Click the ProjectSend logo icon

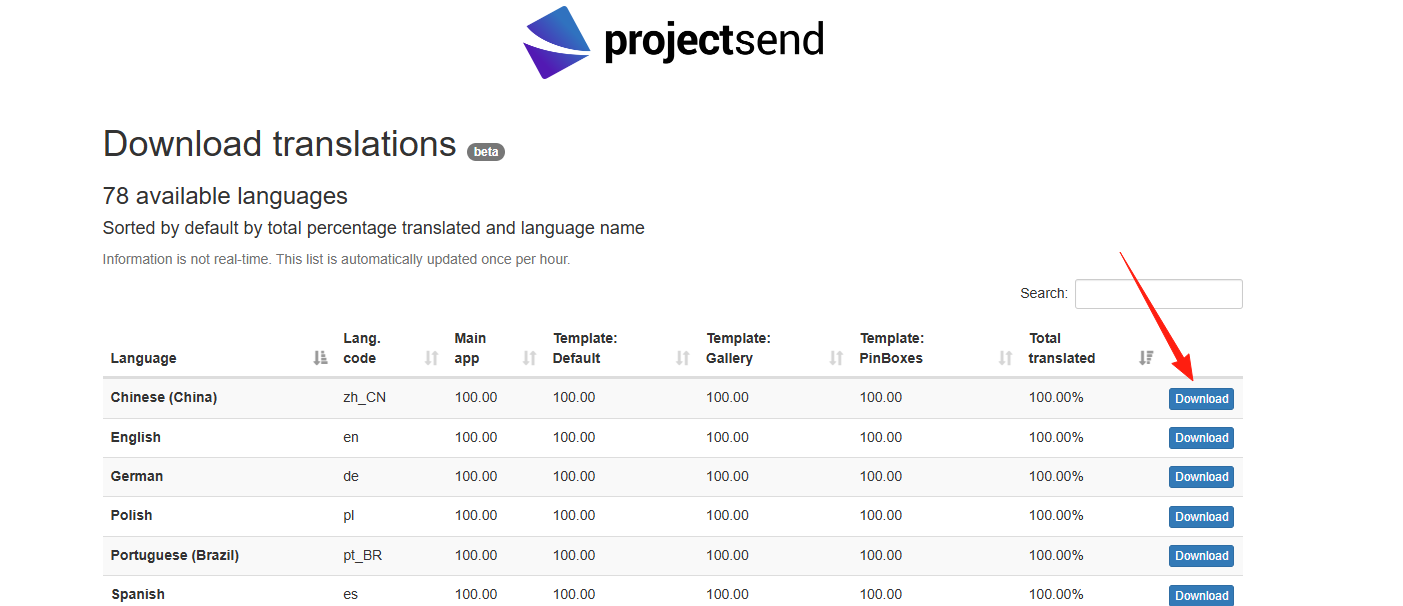tap(557, 42)
